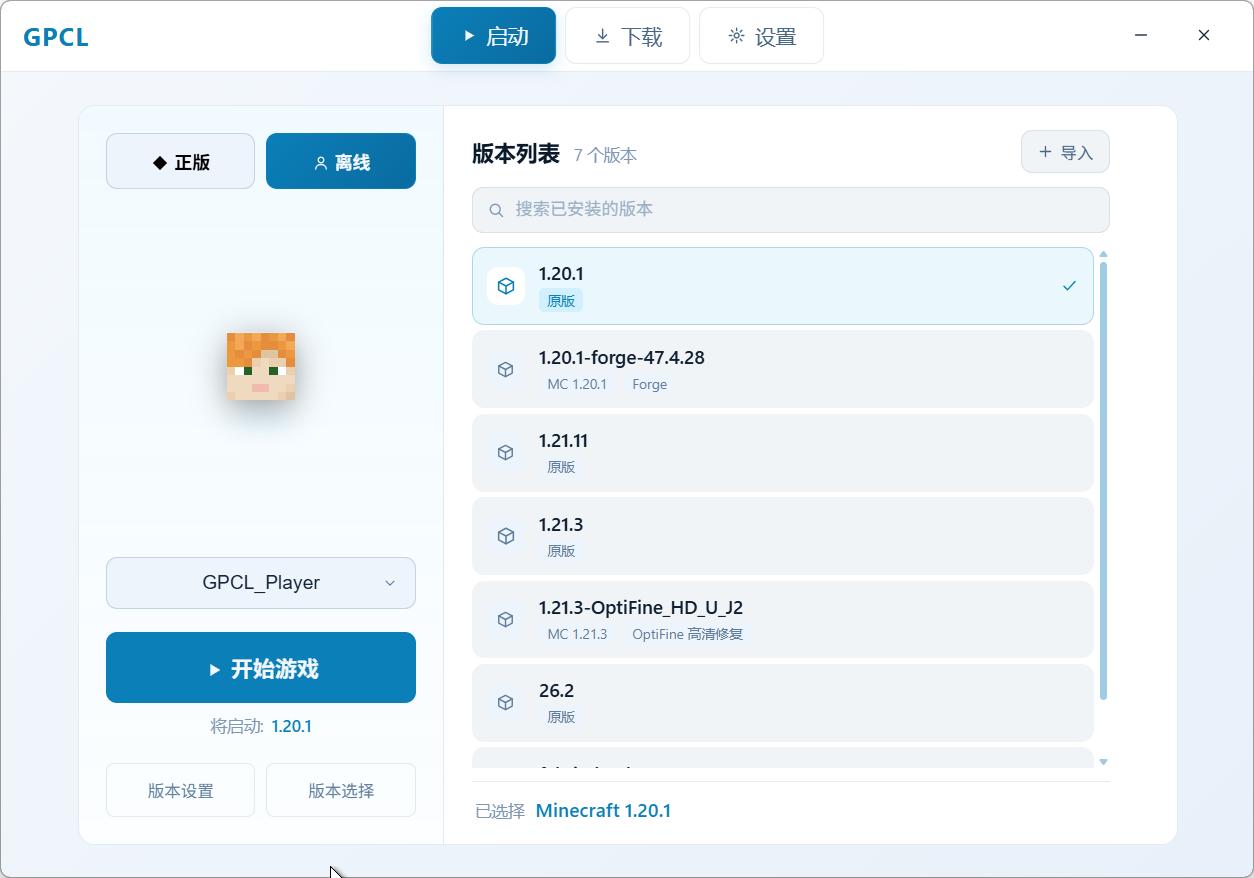Screen dimensions: 1254x878
Task: Click the magnifier icon in the search box
Action: click(x=496, y=210)
